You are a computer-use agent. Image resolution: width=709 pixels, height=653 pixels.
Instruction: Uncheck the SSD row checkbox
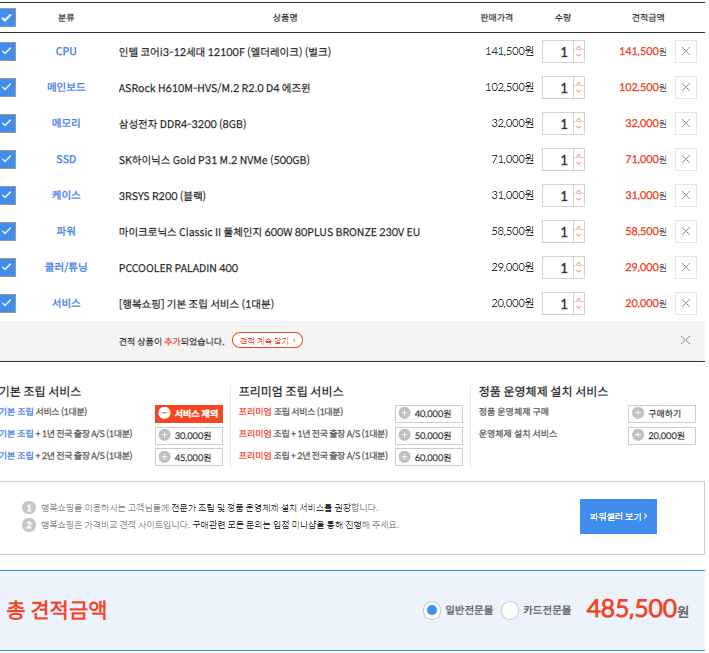tap(7, 159)
